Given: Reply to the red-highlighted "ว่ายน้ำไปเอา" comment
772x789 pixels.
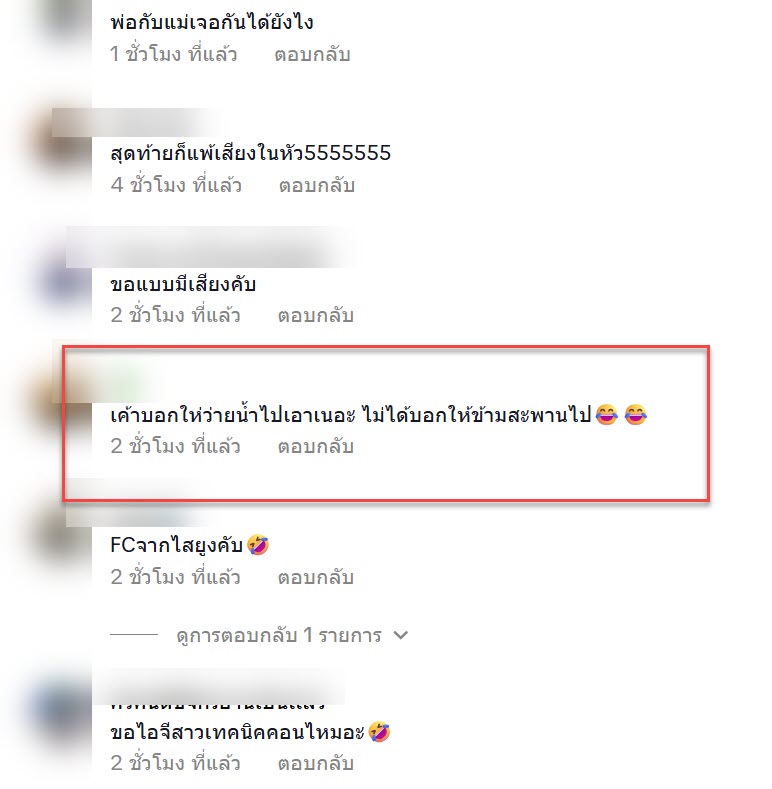Looking at the screenshot, I should coord(316,446).
